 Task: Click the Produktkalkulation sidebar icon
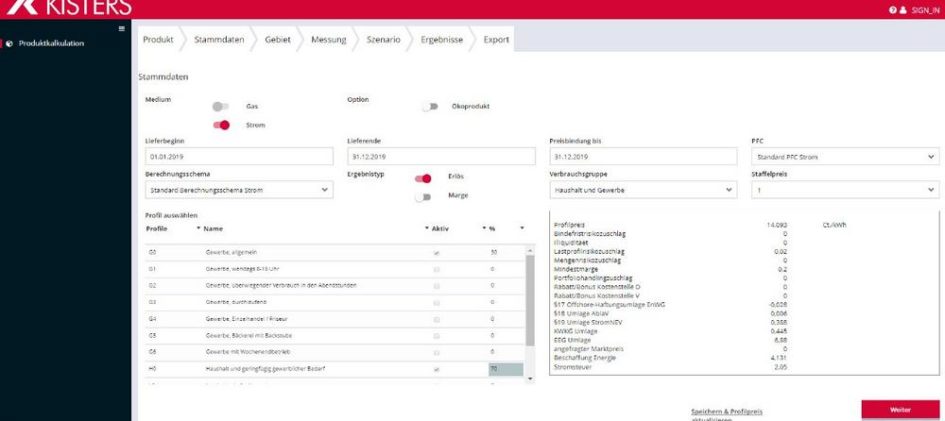click(10, 43)
